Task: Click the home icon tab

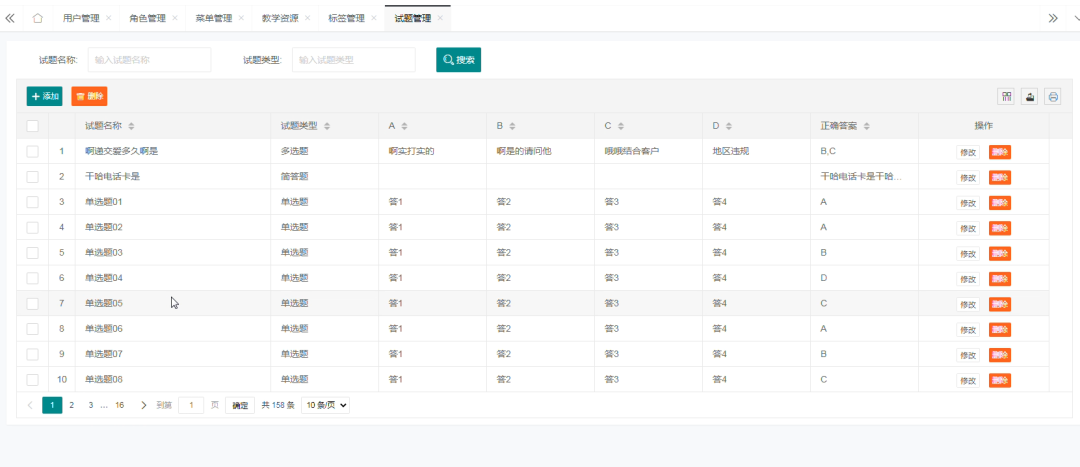Action: click(37, 18)
